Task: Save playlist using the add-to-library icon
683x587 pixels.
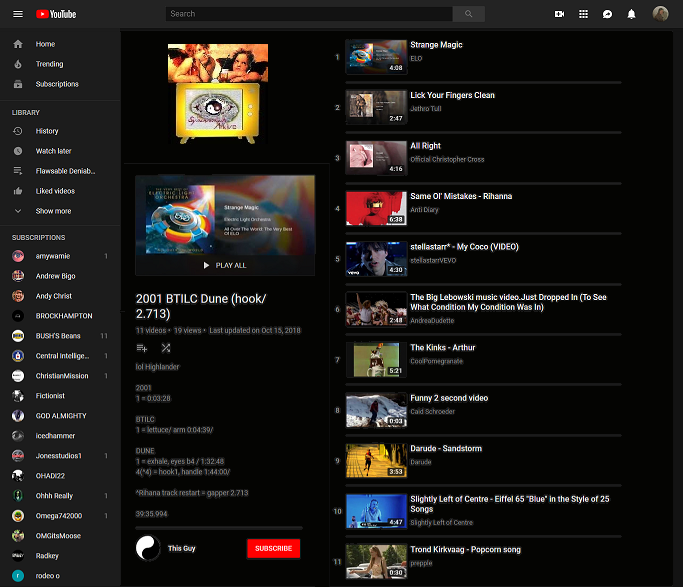Action: point(142,348)
